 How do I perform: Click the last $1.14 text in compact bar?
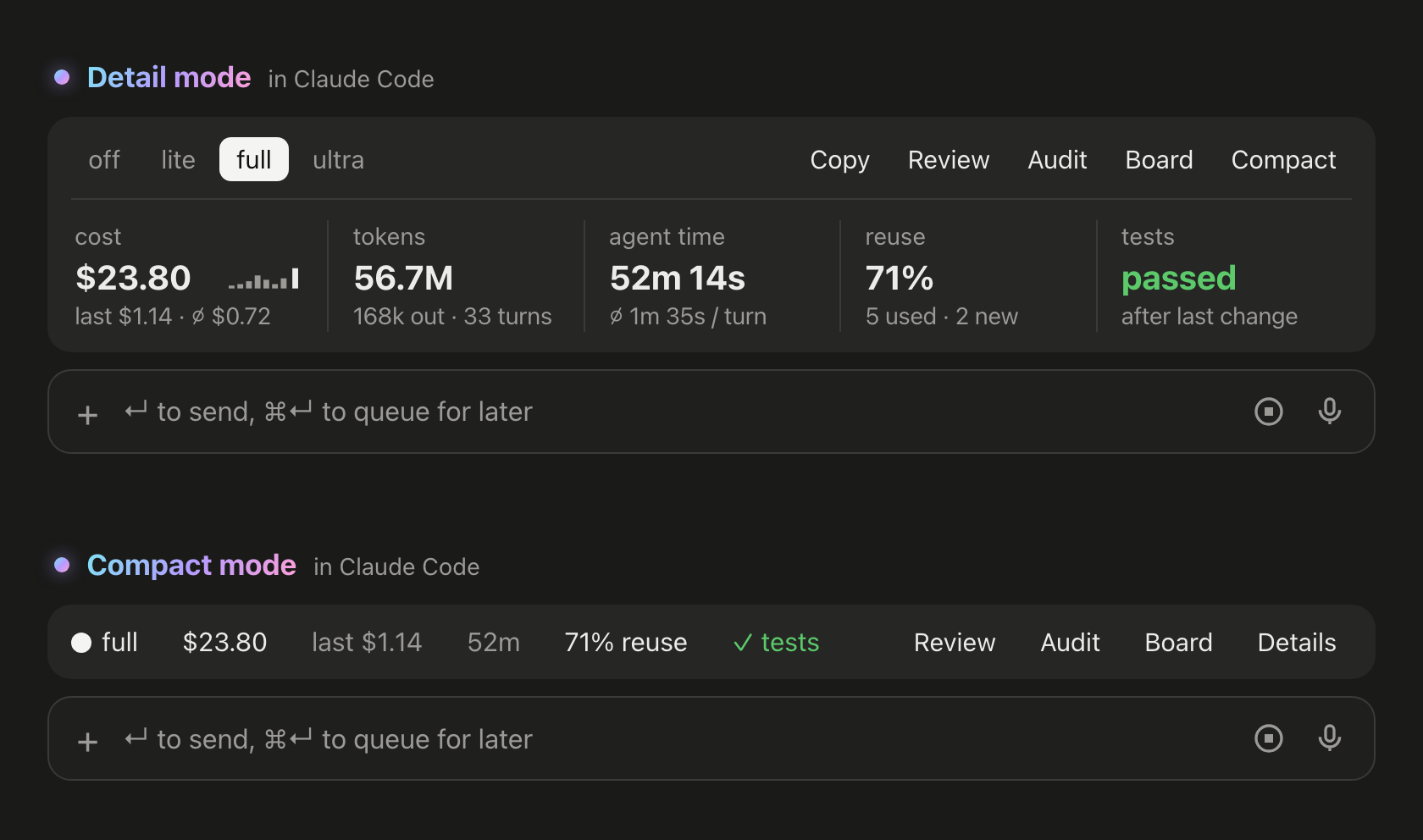click(x=367, y=643)
